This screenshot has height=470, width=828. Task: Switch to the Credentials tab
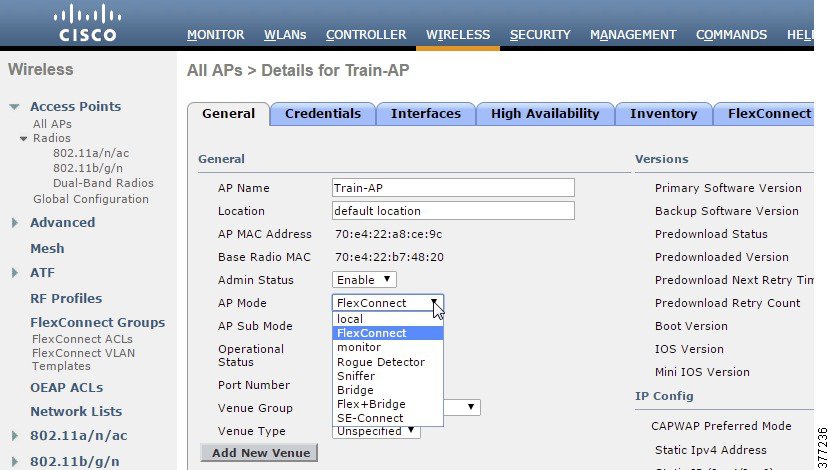(x=323, y=114)
